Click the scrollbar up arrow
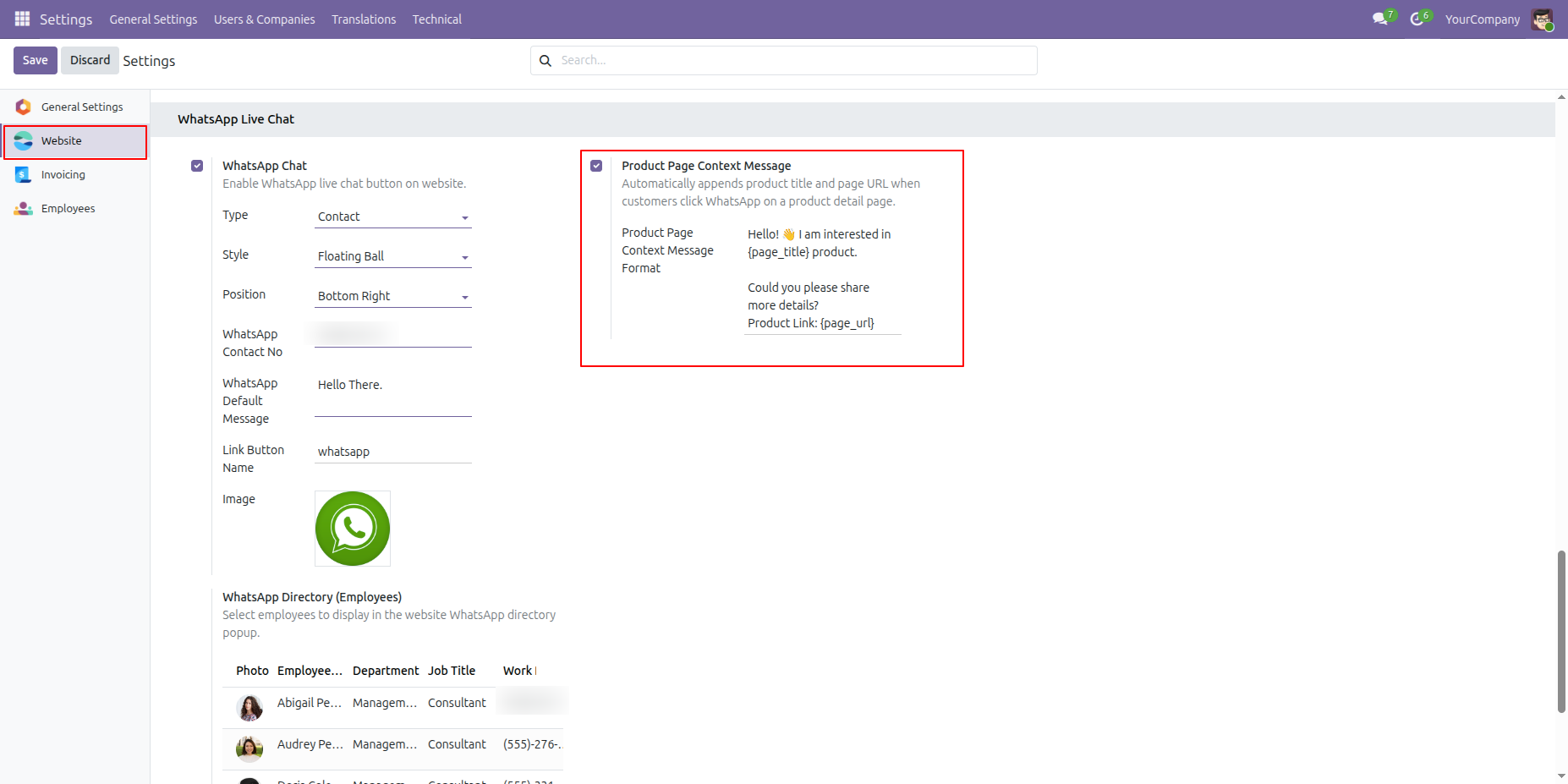 [1561, 96]
